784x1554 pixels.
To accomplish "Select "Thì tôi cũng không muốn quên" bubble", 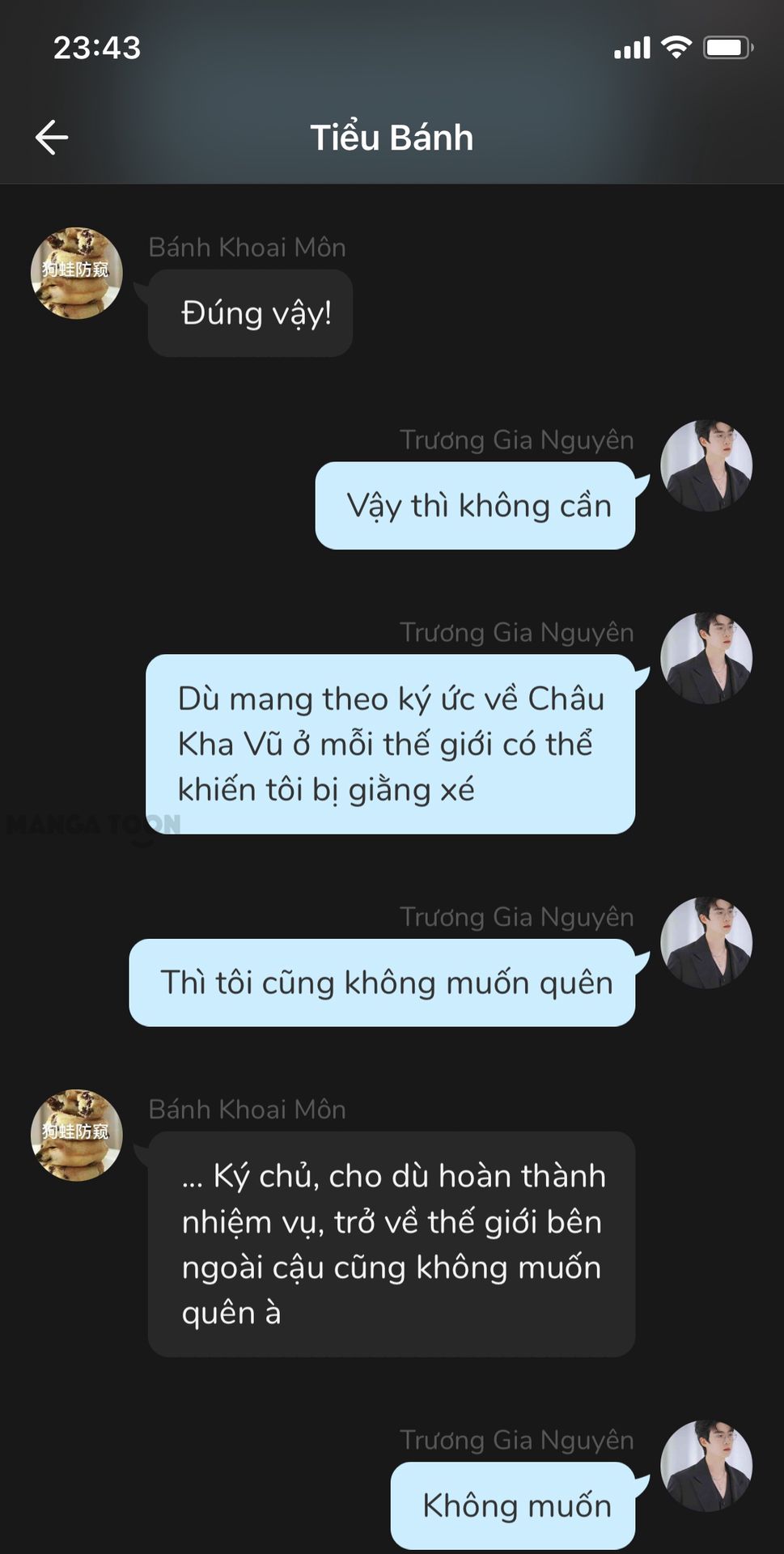I will 382,983.
